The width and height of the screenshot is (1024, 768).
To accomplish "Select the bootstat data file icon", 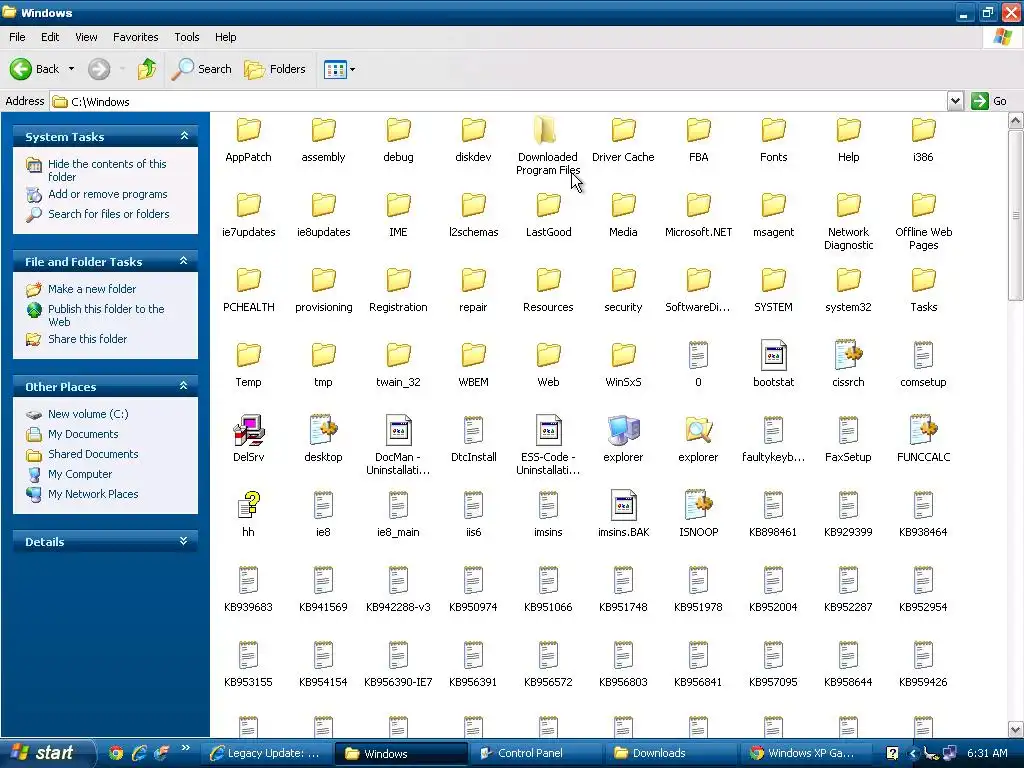I will coord(773,355).
